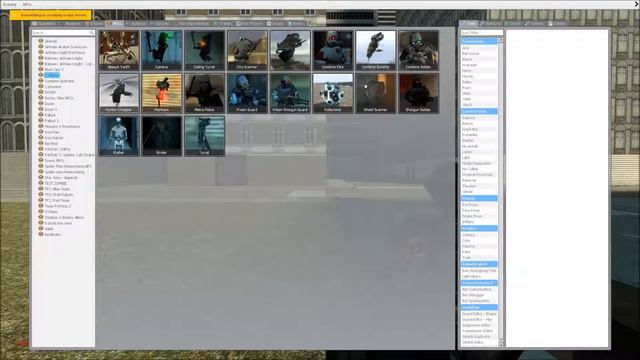Open TF2 Red Team category
Viewport: 640px width, 360px height.
point(57,200)
